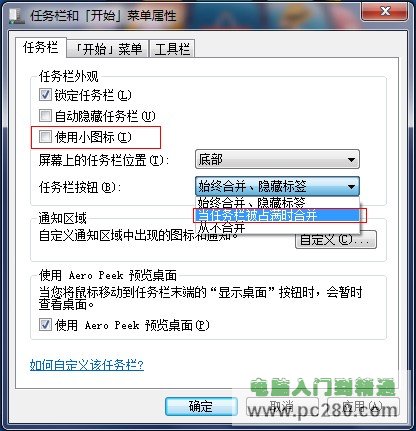Click the arrow of the 任务栏按钮 combo box
The width and height of the screenshot is (416, 431).
pos(351,186)
